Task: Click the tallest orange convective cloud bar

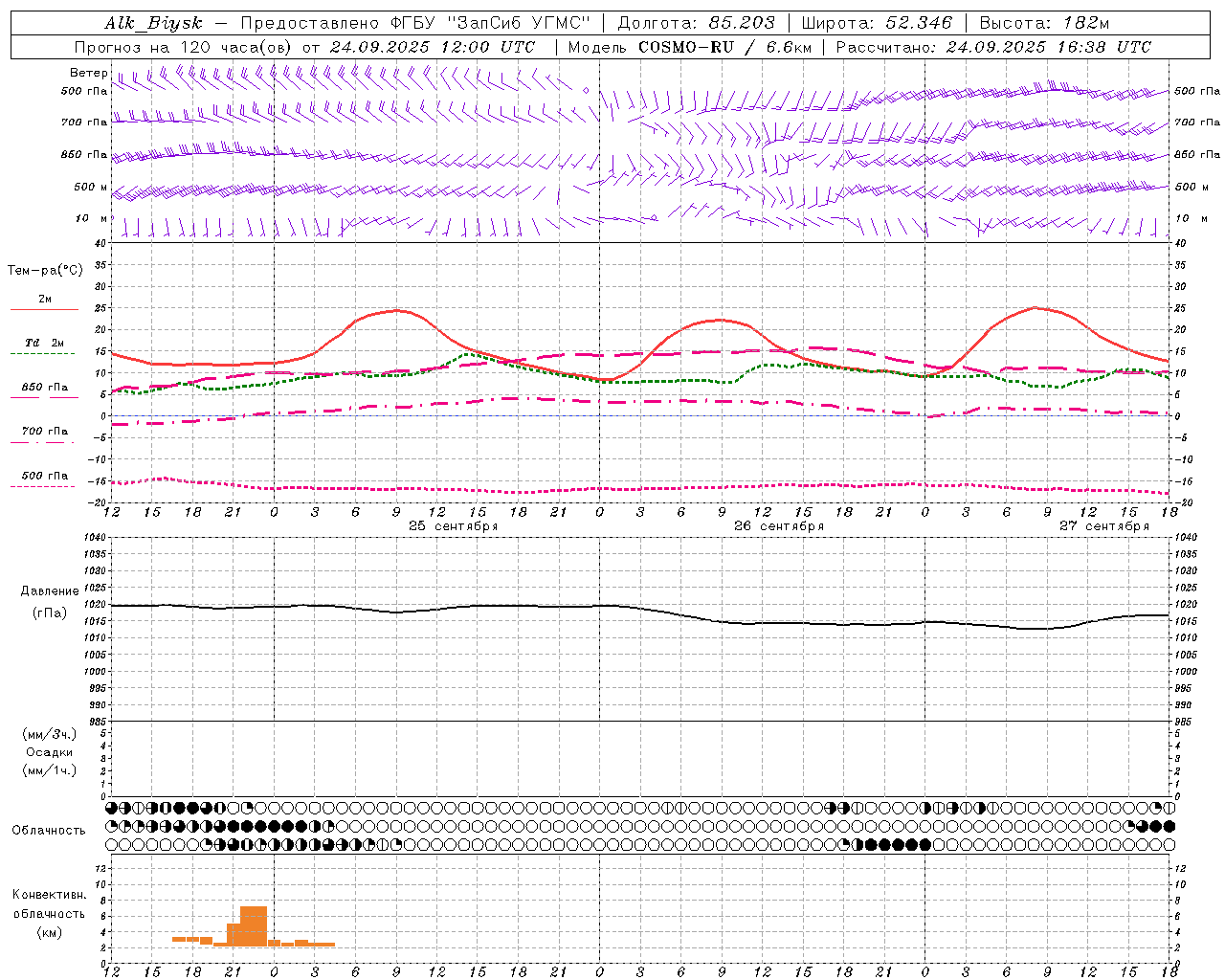Action: pos(254,926)
